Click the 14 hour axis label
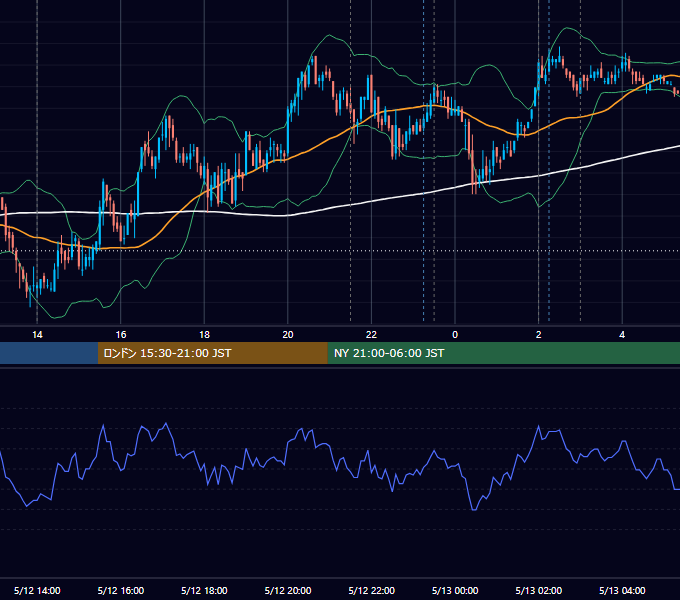Screen dimensions: 680x600 point(37,335)
